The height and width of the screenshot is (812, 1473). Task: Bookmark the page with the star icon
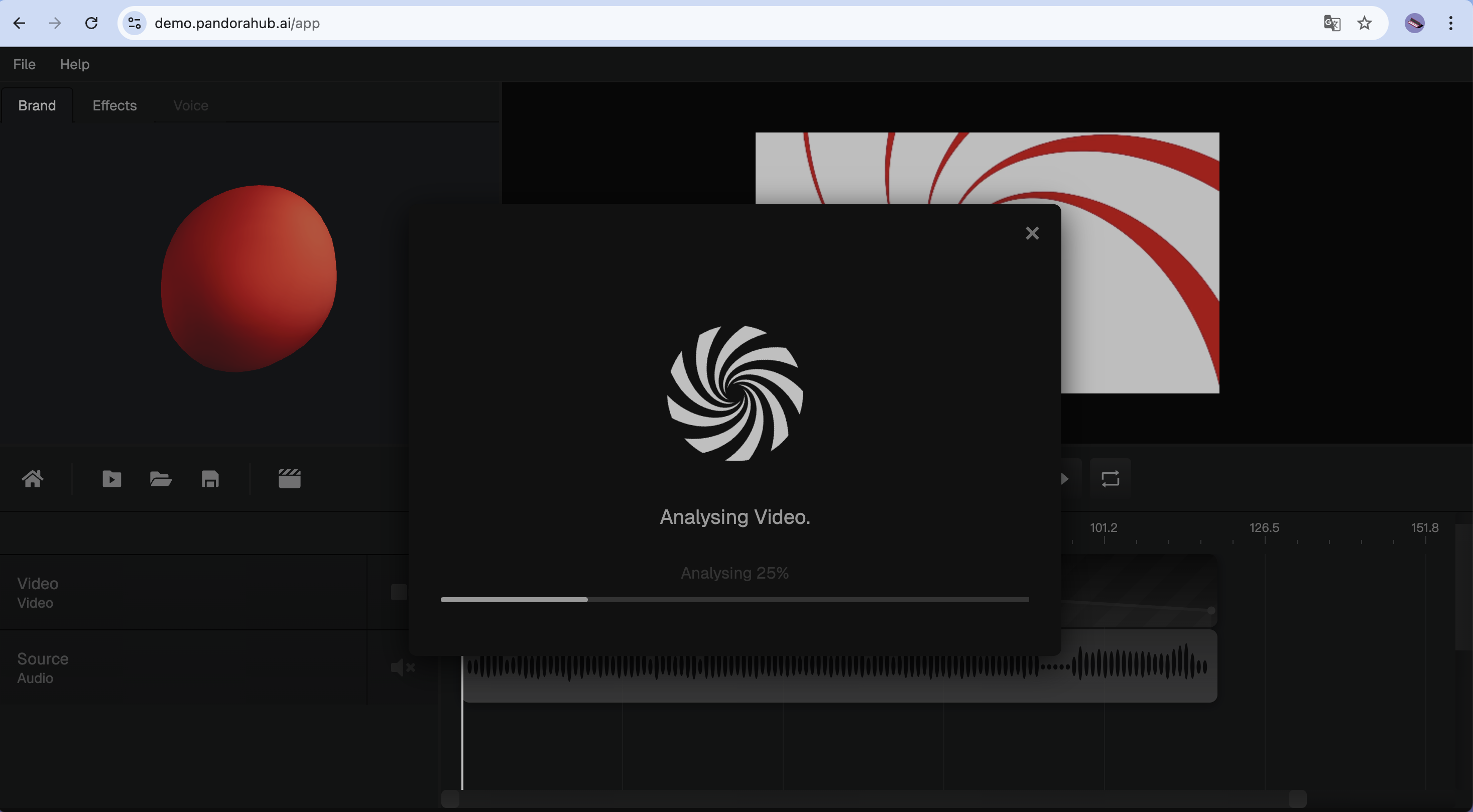[x=1365, y=23]
